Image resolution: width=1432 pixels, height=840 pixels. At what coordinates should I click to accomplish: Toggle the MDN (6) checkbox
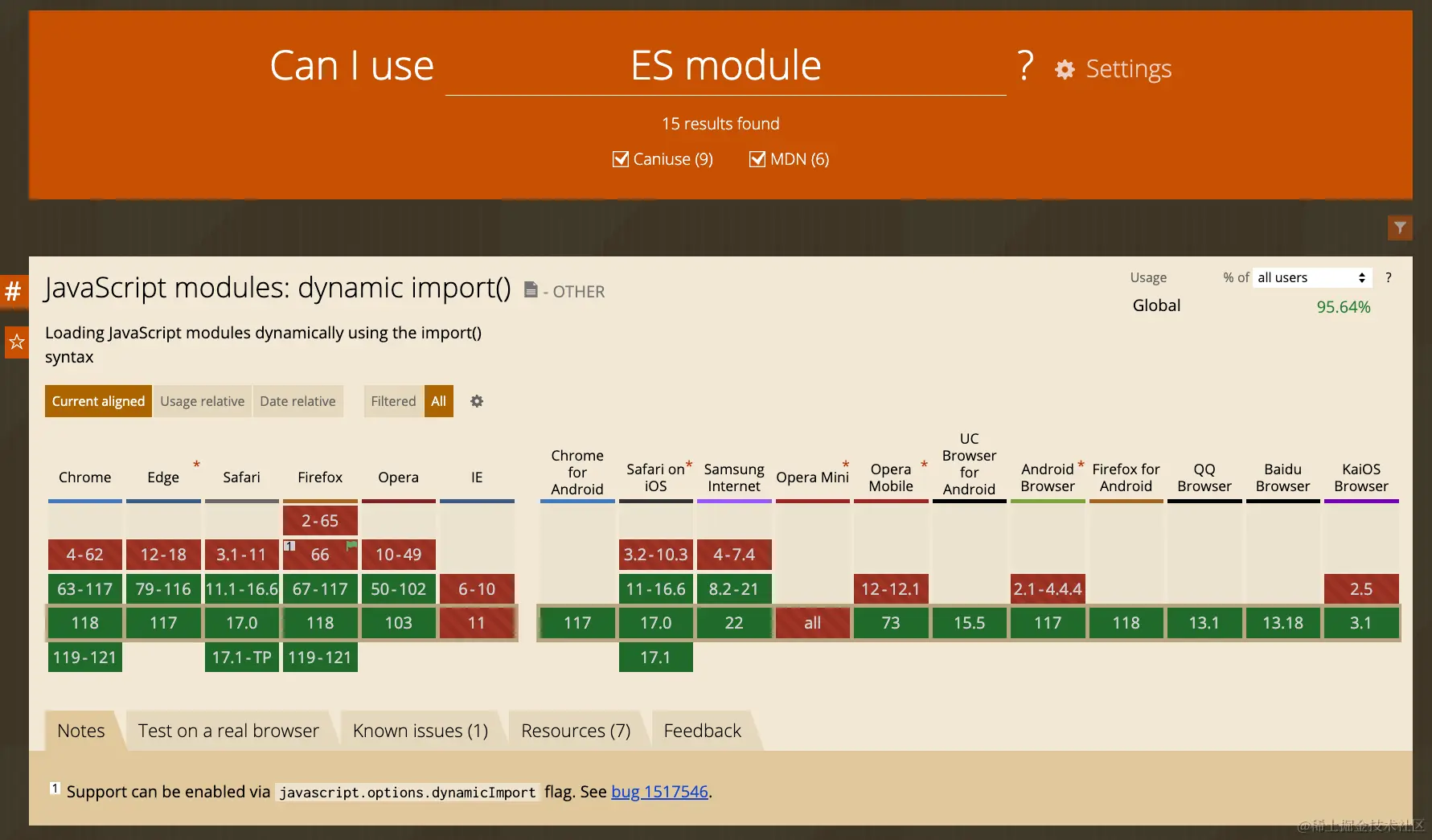[x=757, y=159]
